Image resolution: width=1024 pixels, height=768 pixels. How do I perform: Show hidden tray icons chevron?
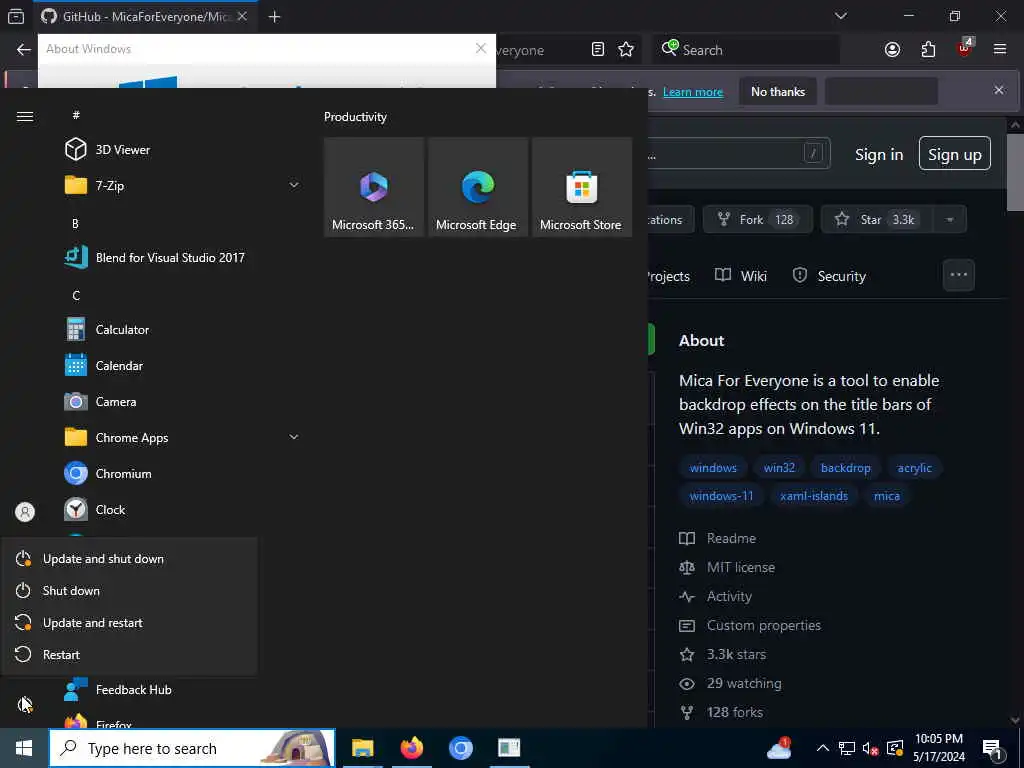pyautogui.click(x=823, y=748)
